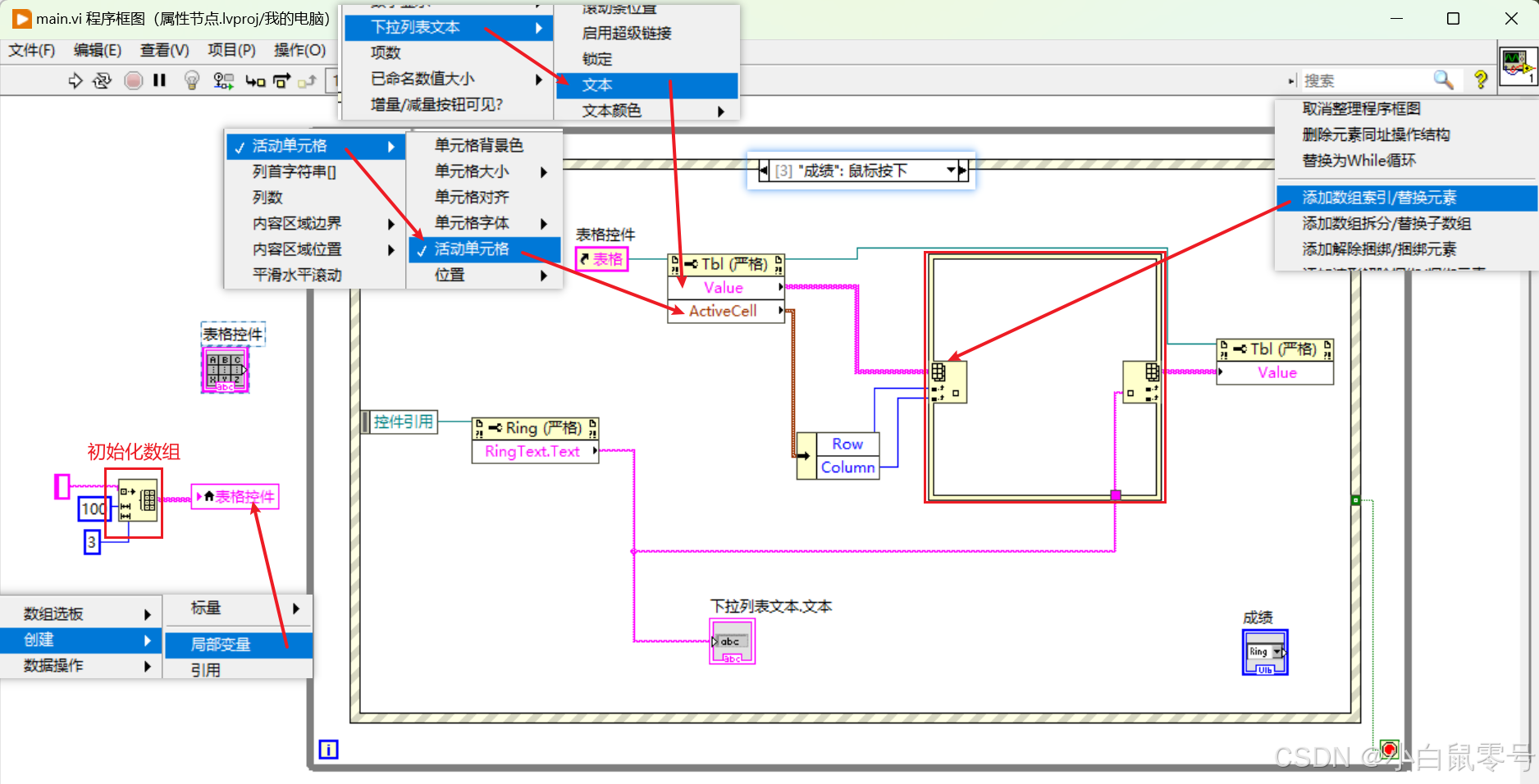Enable Retain Wire Values toolbar icon
The height and width of the screenshot is (784, 1539).
222,80
